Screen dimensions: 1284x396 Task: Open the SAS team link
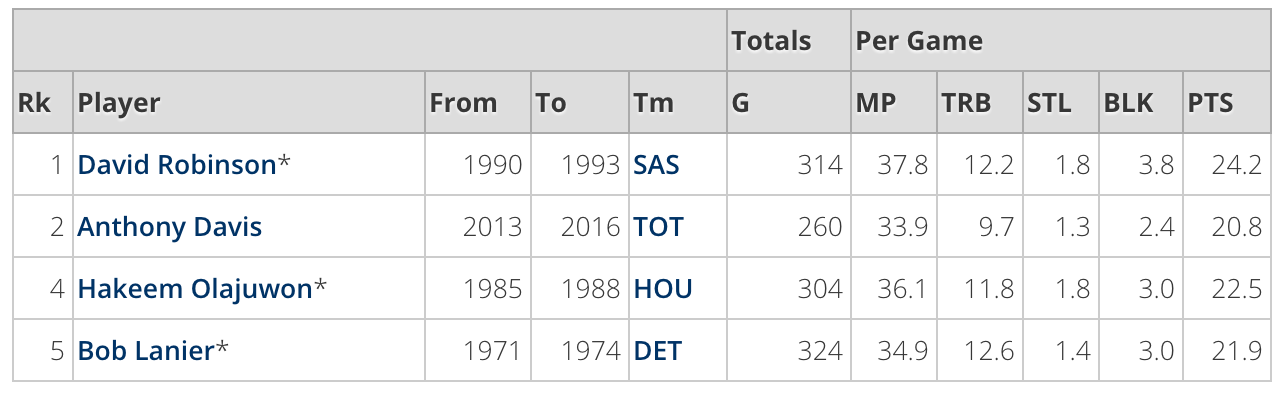click(x=657, y=165)
